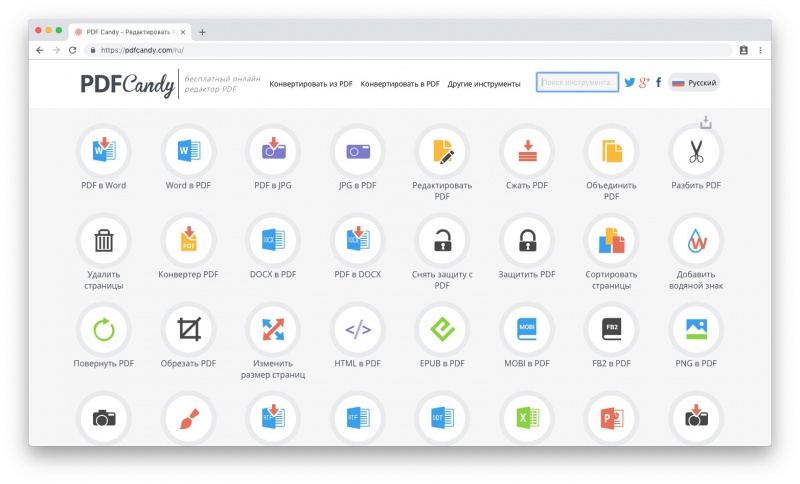Open Конвертировать из PDF menu
This screenshot has height=484, width=800.
(311, 84)
